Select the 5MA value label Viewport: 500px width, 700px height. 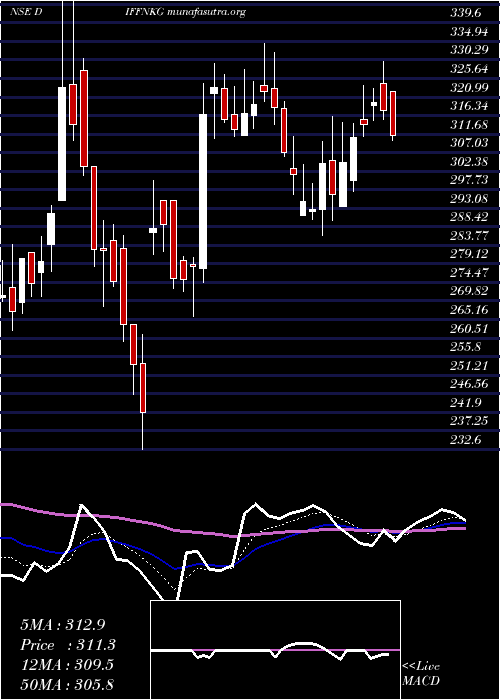point(62,624)
